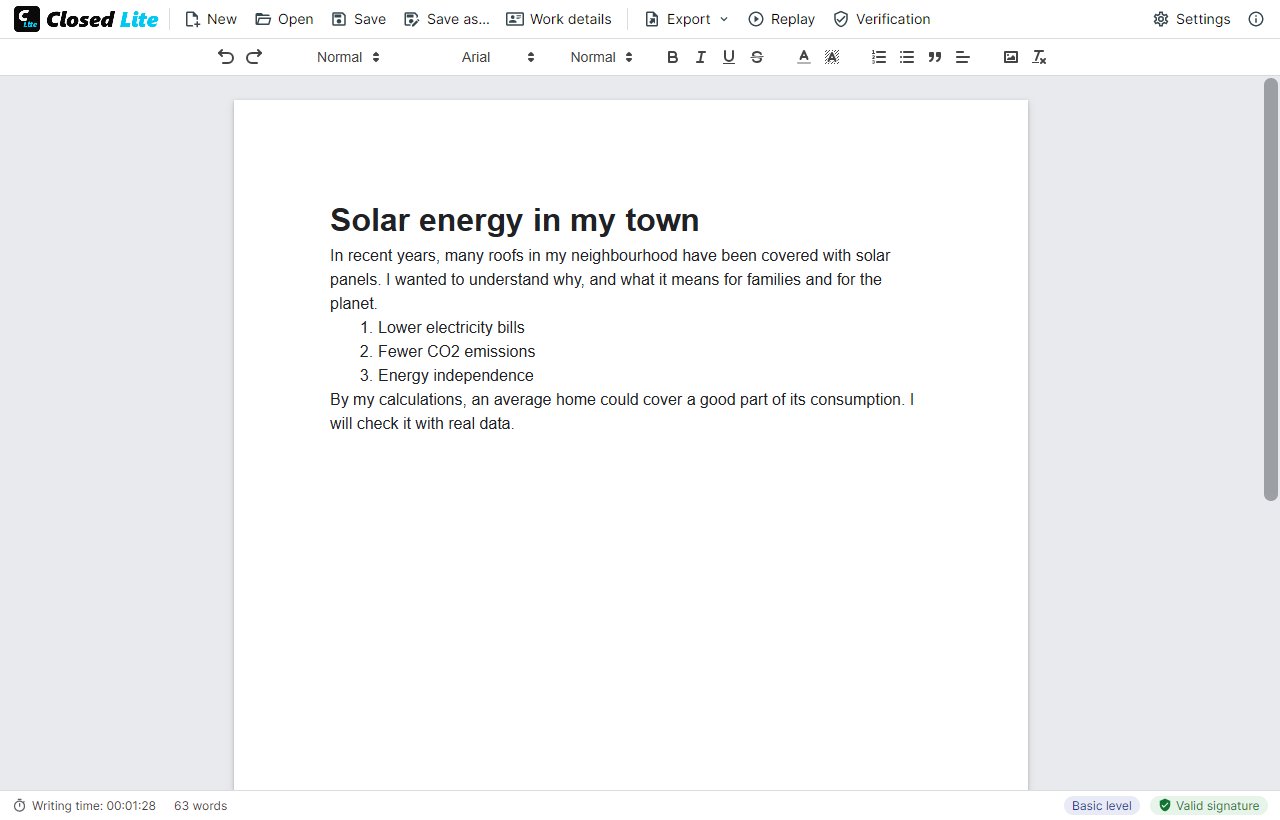Open the Normal heading style dropdown
The image size is (1280, 820).
[348, 57]
